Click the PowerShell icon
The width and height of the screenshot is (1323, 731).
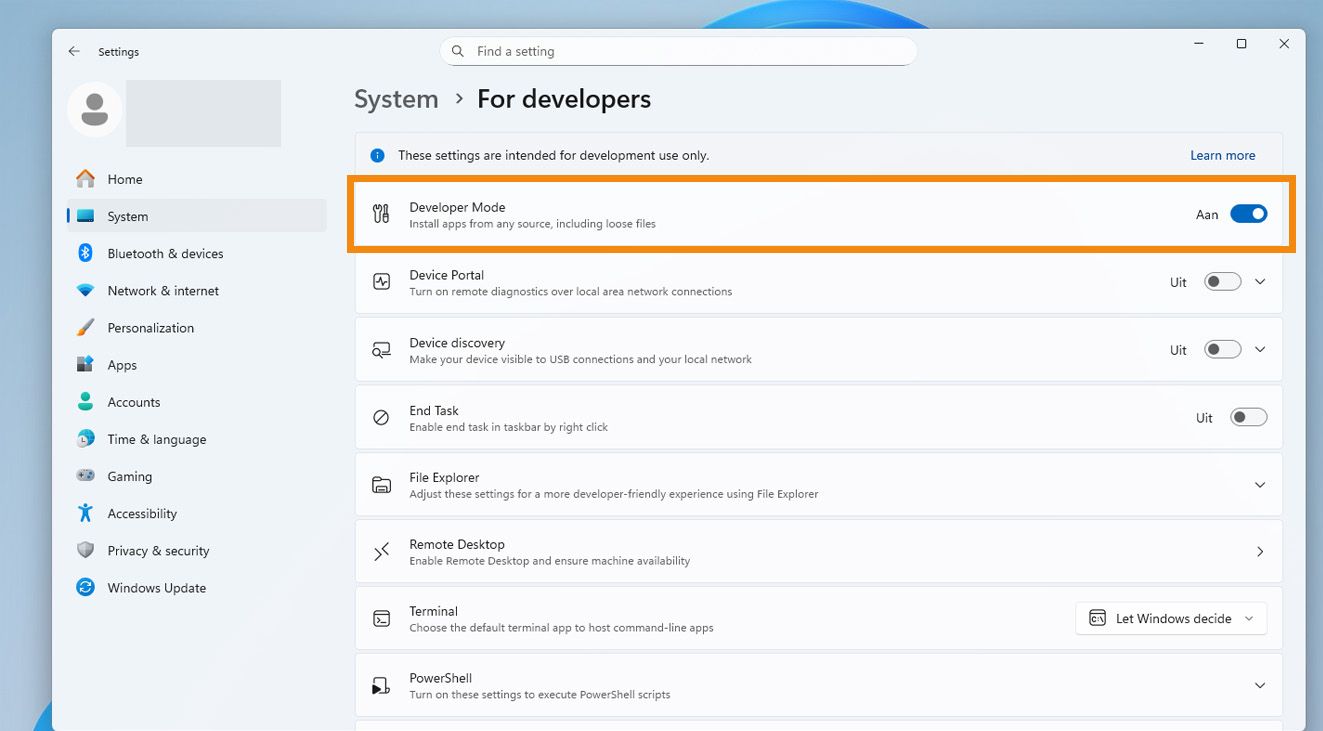pos(381,686)
